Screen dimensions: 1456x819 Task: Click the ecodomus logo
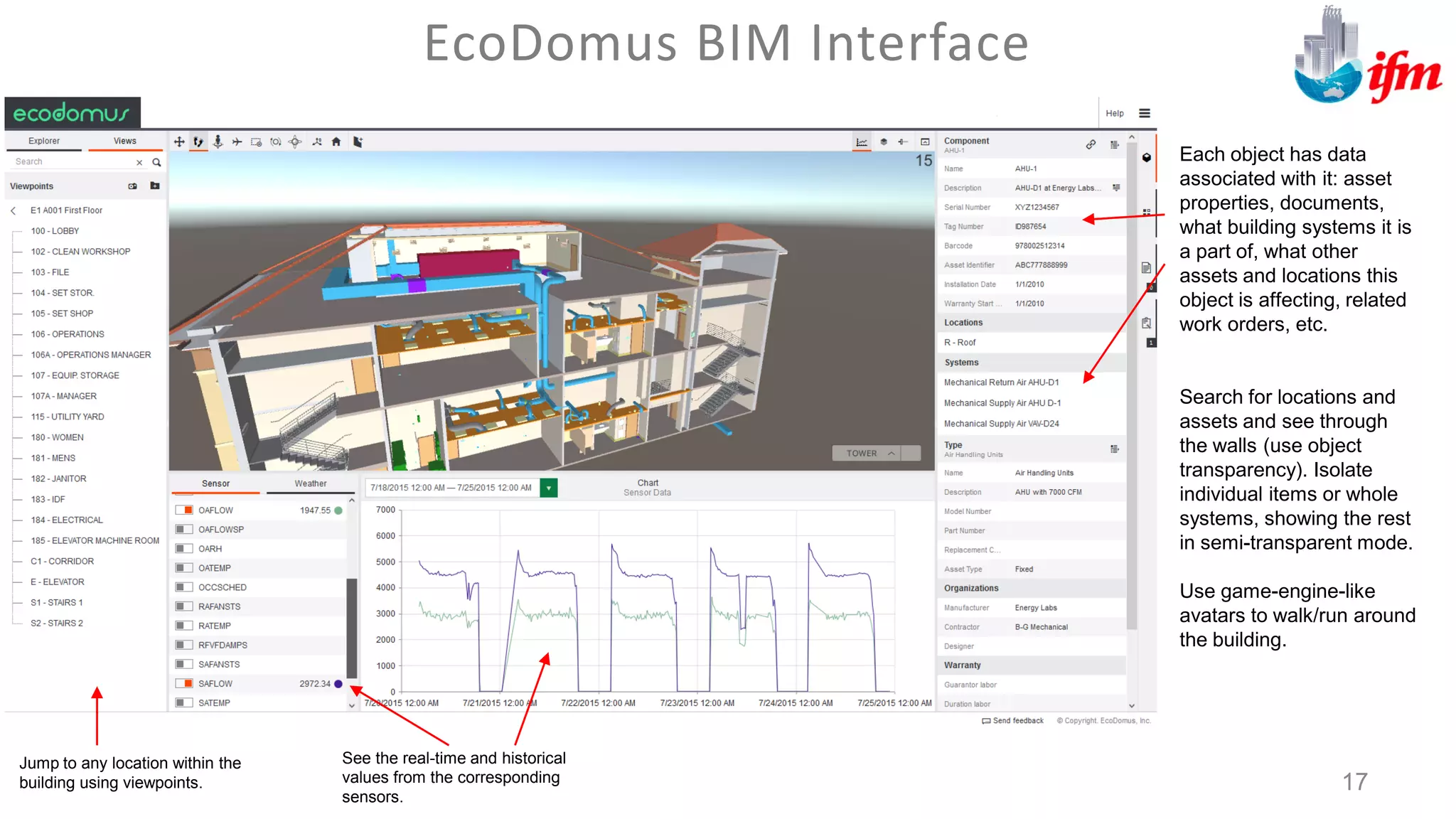point(73,113)
